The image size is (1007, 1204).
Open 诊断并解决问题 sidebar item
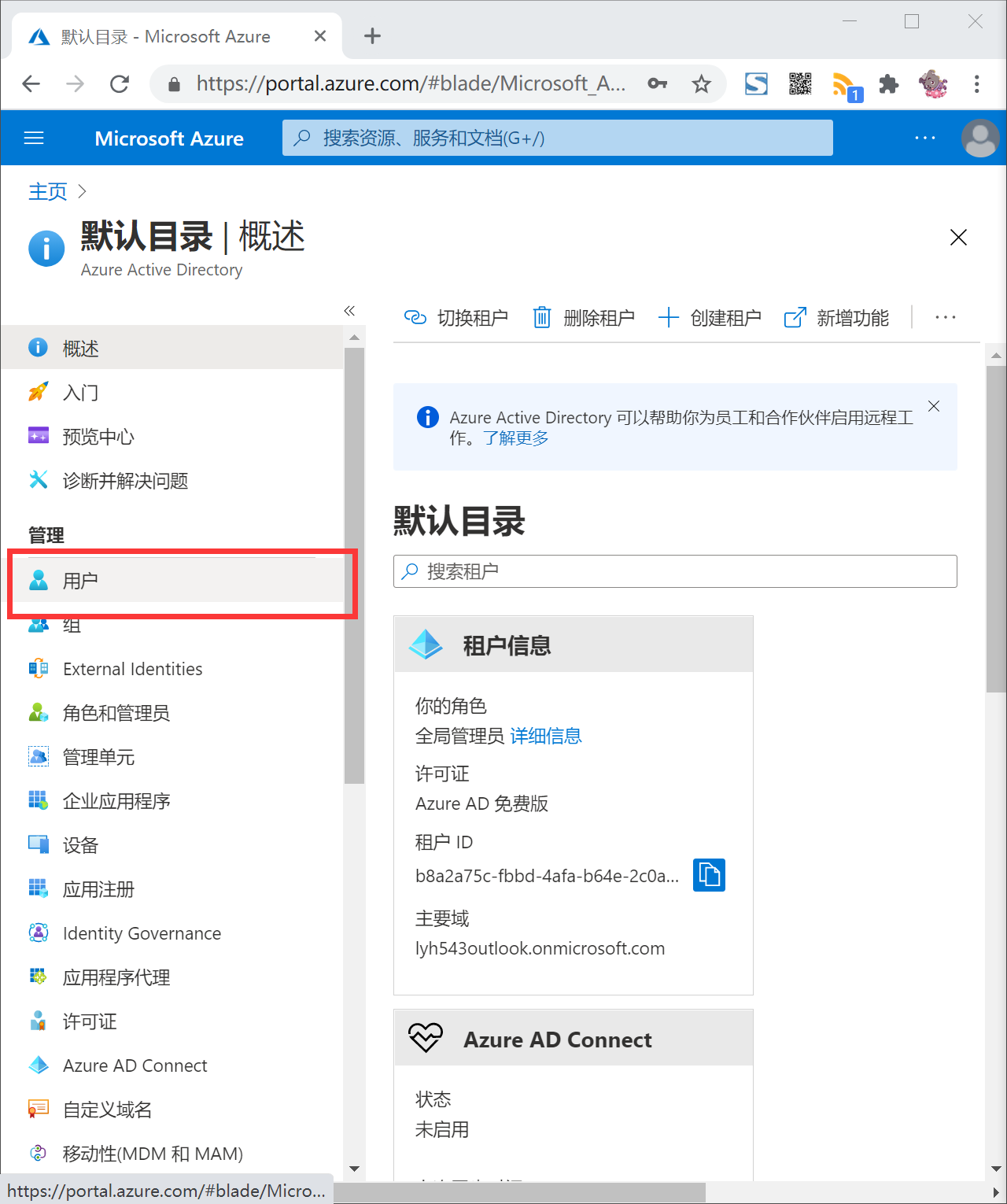pos(172,480)
